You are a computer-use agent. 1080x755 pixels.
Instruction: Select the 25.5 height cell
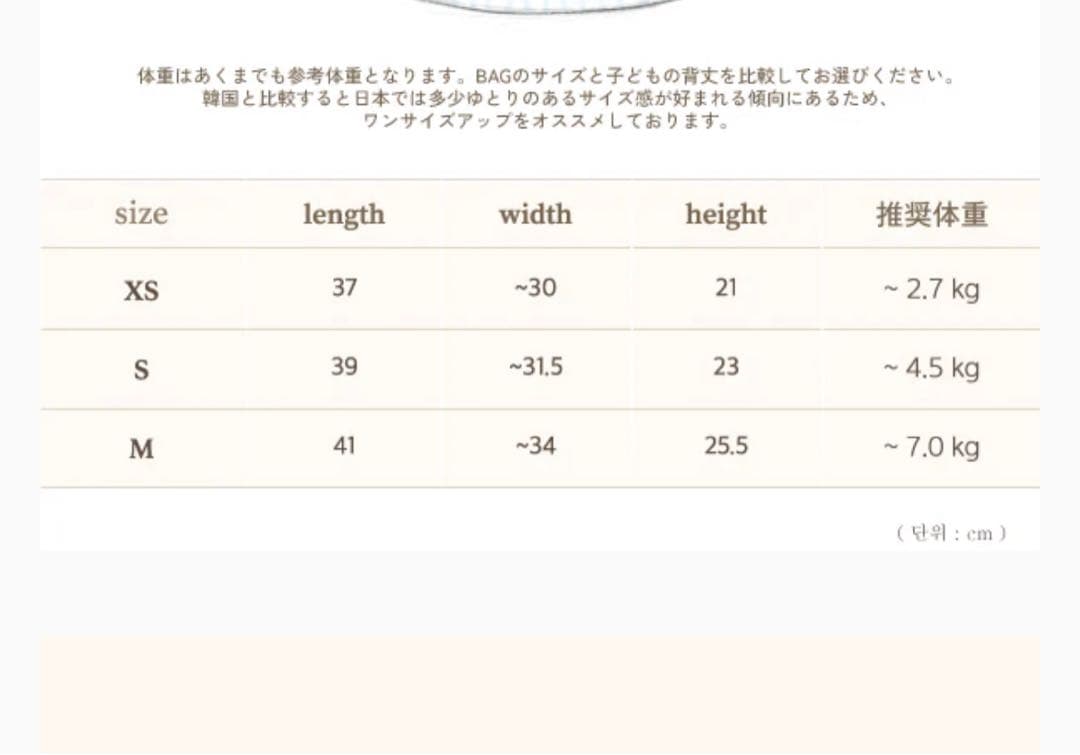click(726, 446)
